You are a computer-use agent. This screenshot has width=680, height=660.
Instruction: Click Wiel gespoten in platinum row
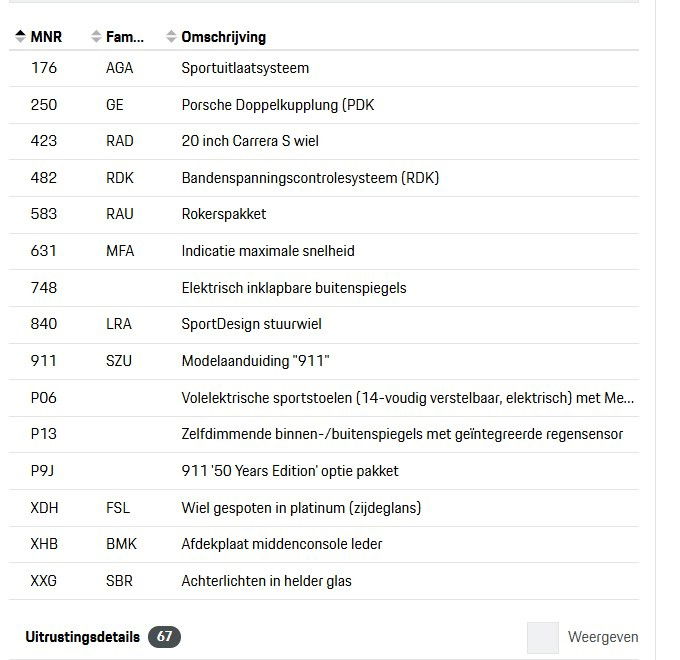pos(301,508)
